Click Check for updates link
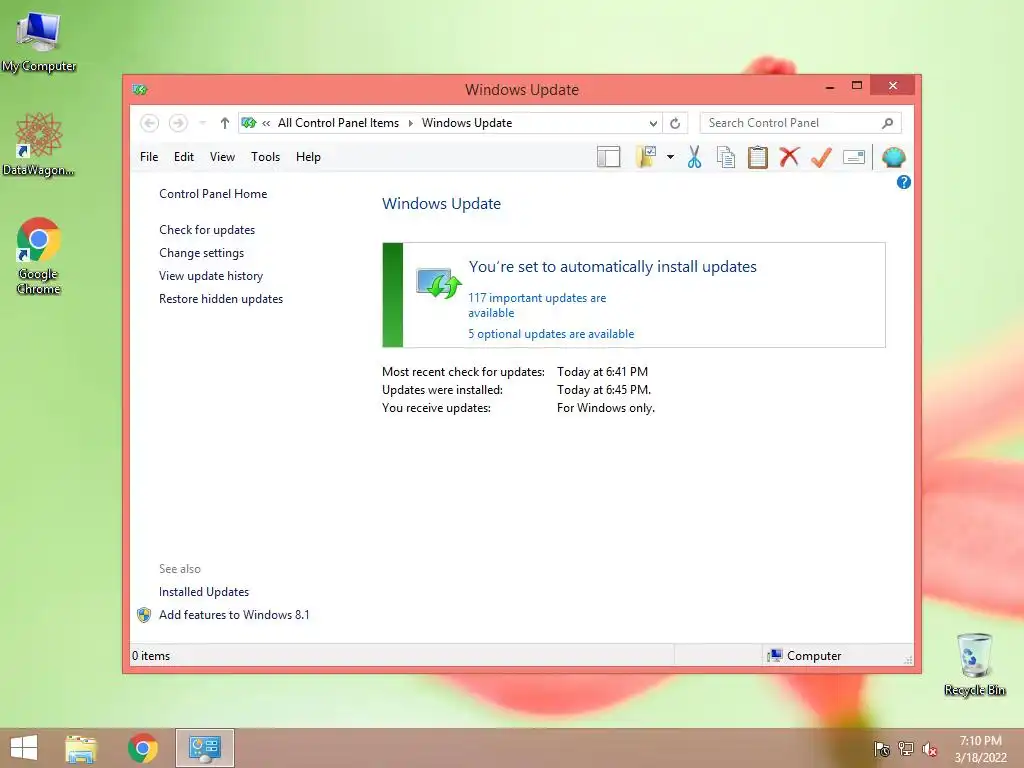This screenshot has width=1024, height=768. 207,230
